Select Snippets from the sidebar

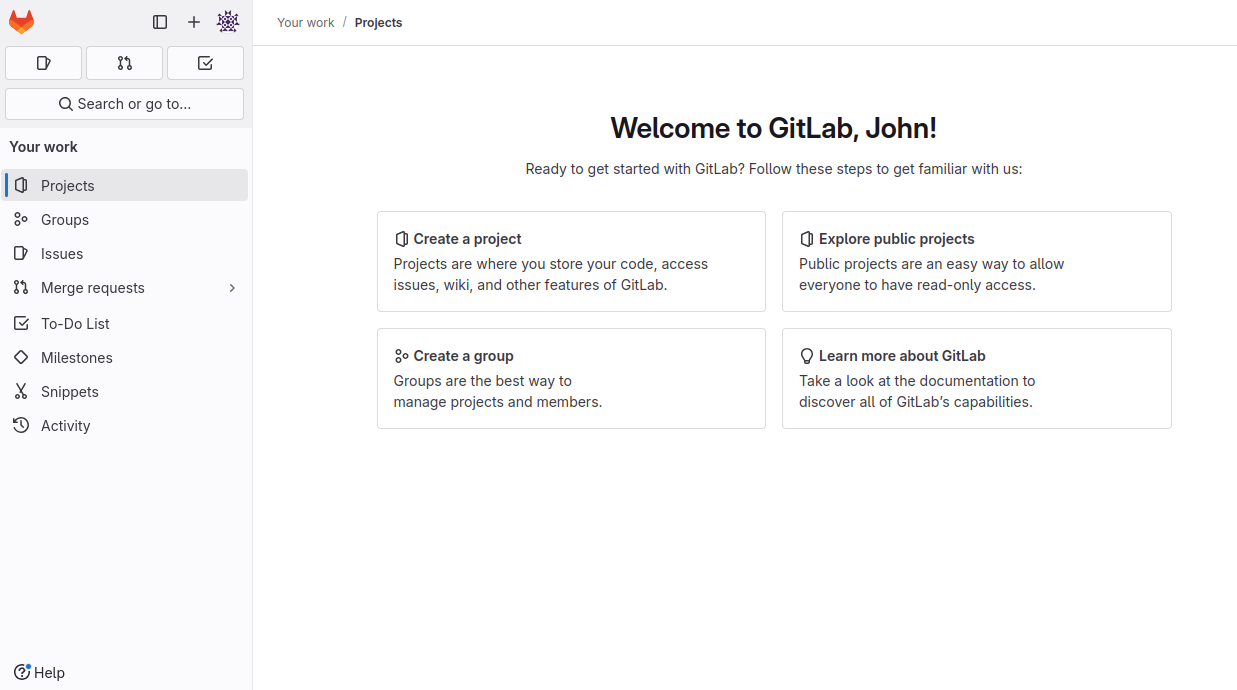tap(70, 391)
